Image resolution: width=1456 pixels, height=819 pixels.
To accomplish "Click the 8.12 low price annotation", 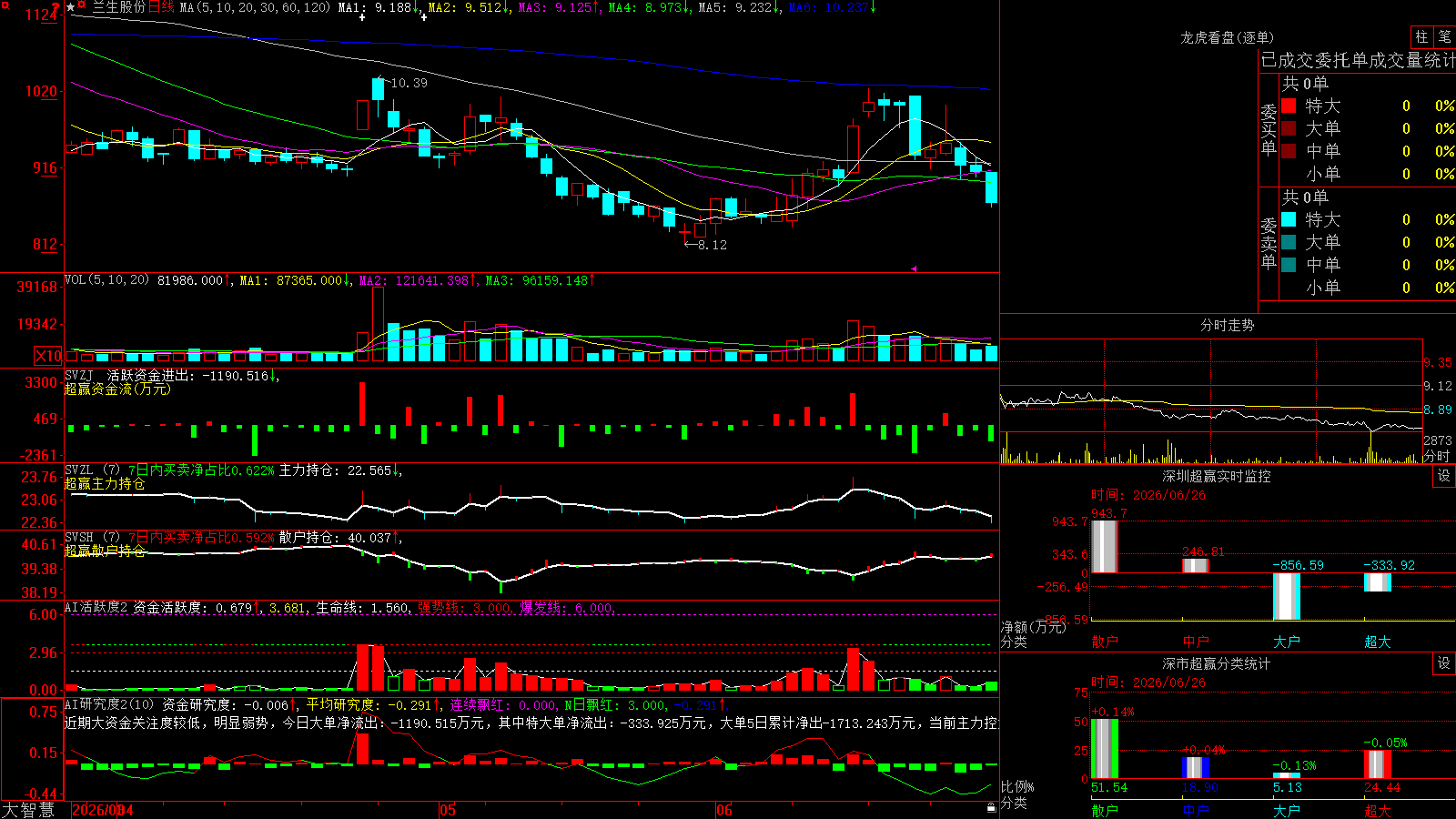I will [713, 245].
